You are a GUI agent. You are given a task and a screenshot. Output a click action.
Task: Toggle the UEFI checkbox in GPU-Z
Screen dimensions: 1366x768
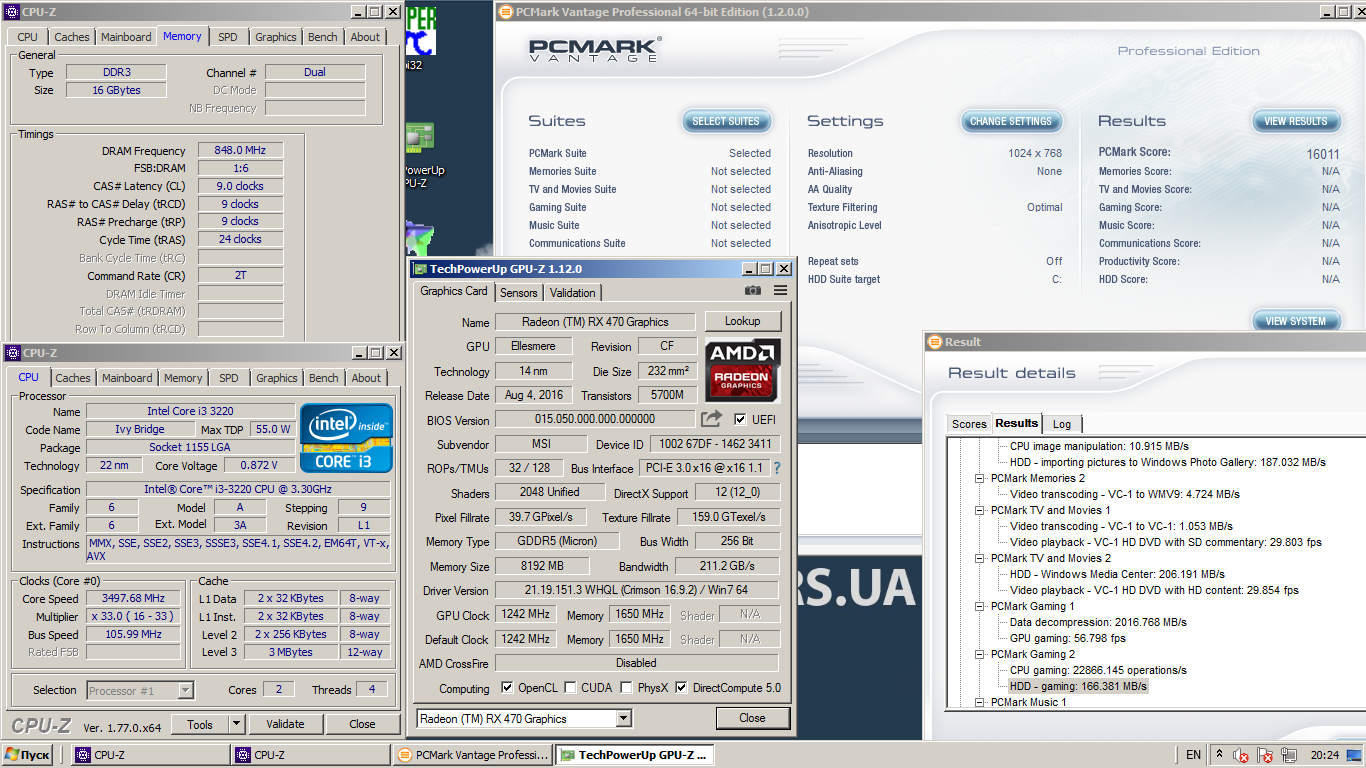coord(740,419)
